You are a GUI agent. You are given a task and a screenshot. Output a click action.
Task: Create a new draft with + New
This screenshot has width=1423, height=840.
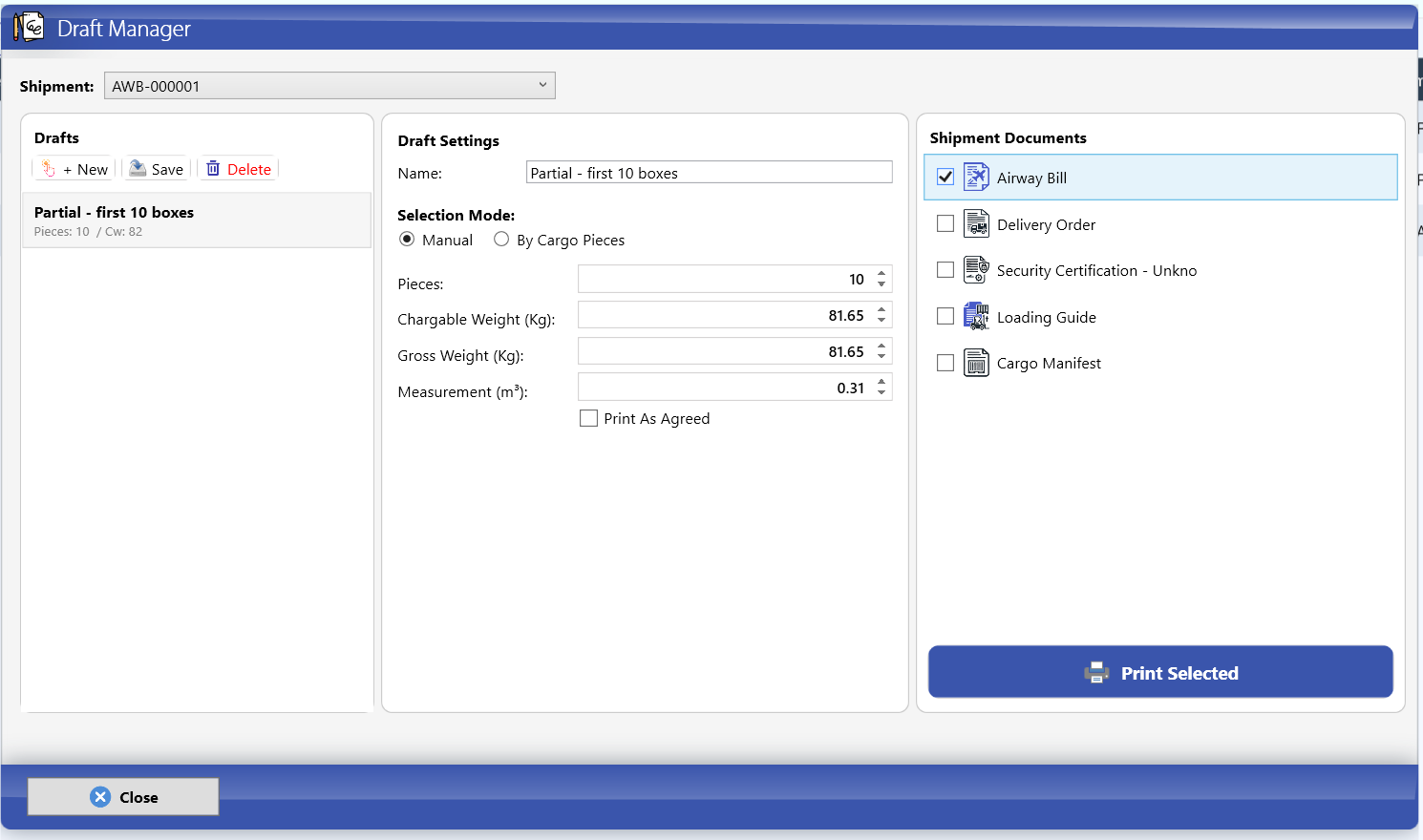74,169
